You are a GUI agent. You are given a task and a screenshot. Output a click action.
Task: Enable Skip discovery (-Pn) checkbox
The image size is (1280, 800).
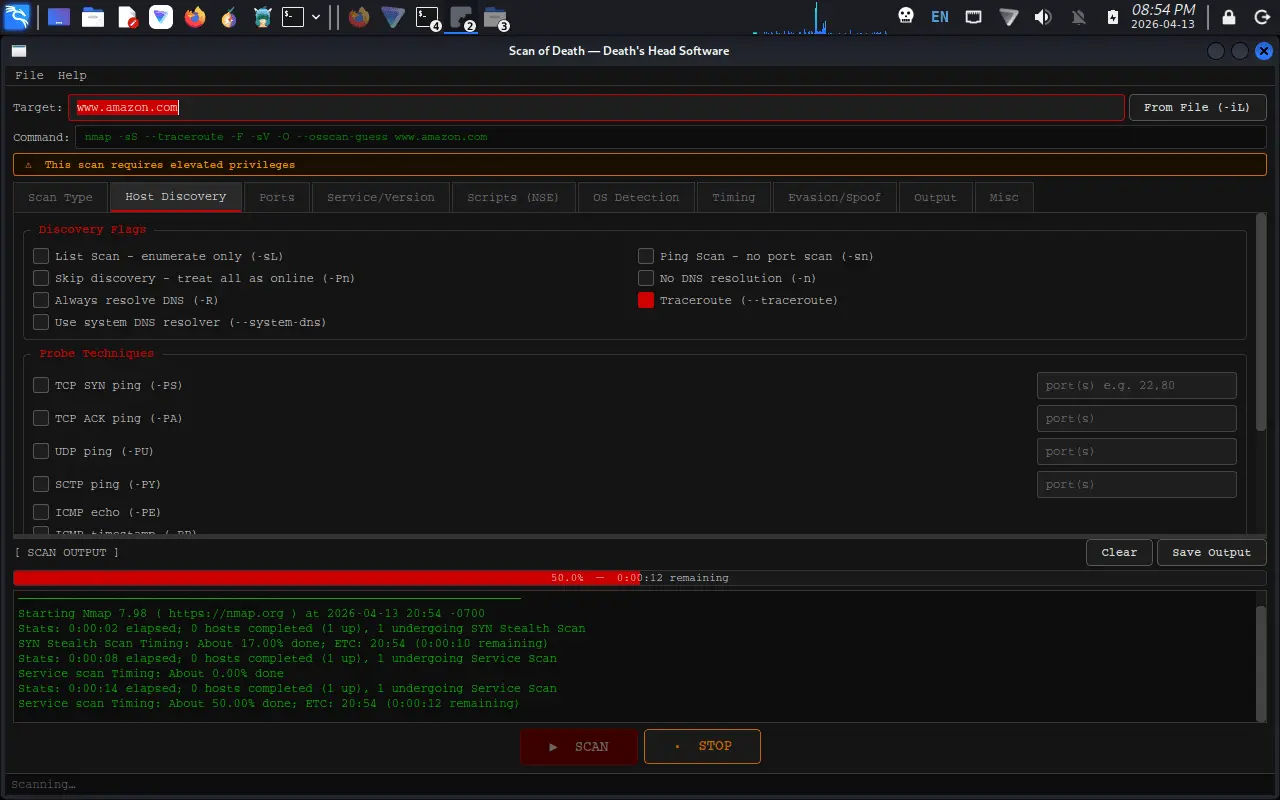click(x=41, y=278)
